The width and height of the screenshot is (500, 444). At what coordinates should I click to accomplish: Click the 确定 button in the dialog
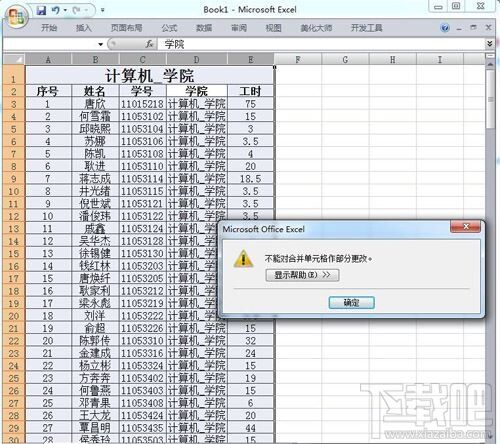click(x=352, y=303)
